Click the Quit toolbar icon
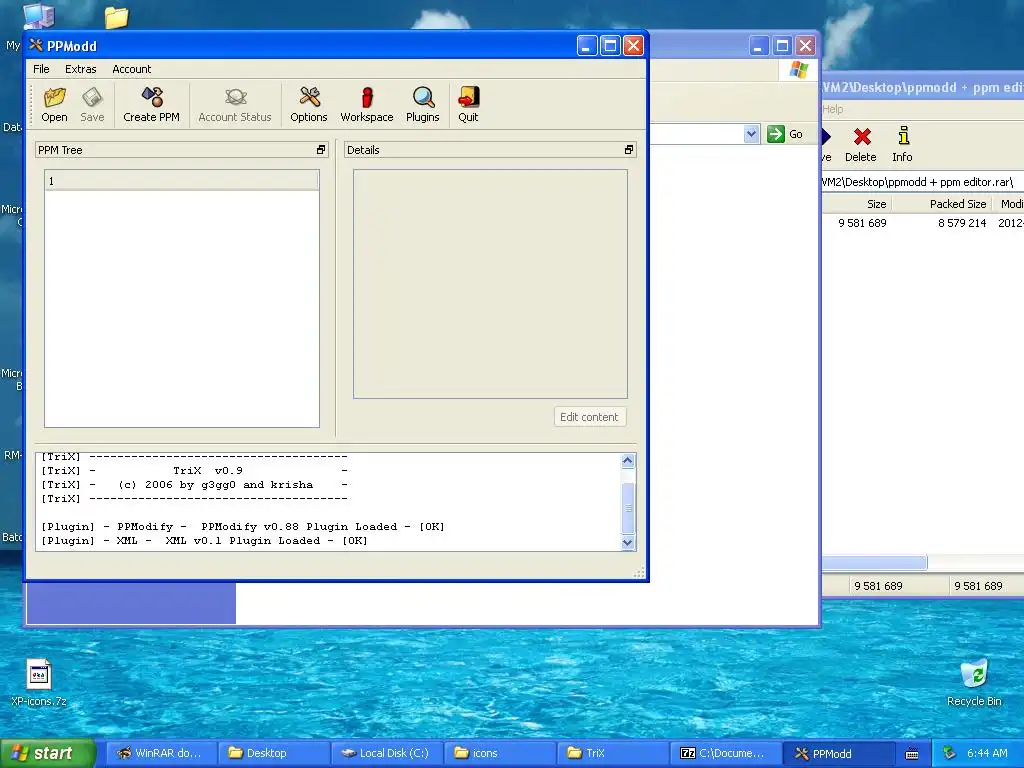This screenshot has height=768, width=1024. (x=468, y=104)
